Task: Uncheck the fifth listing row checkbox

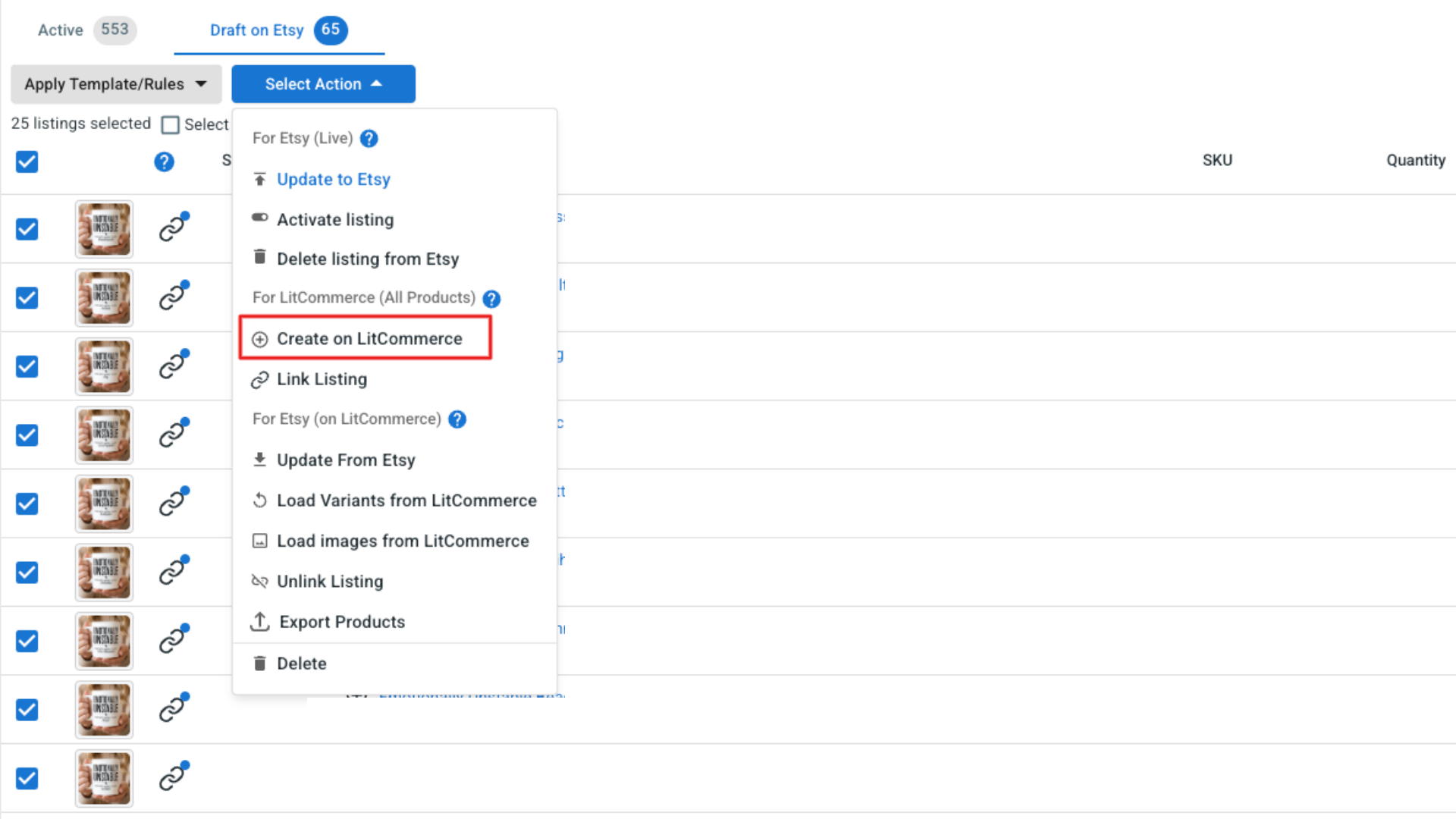Action: pyautogui.click(x=27, y=504)
